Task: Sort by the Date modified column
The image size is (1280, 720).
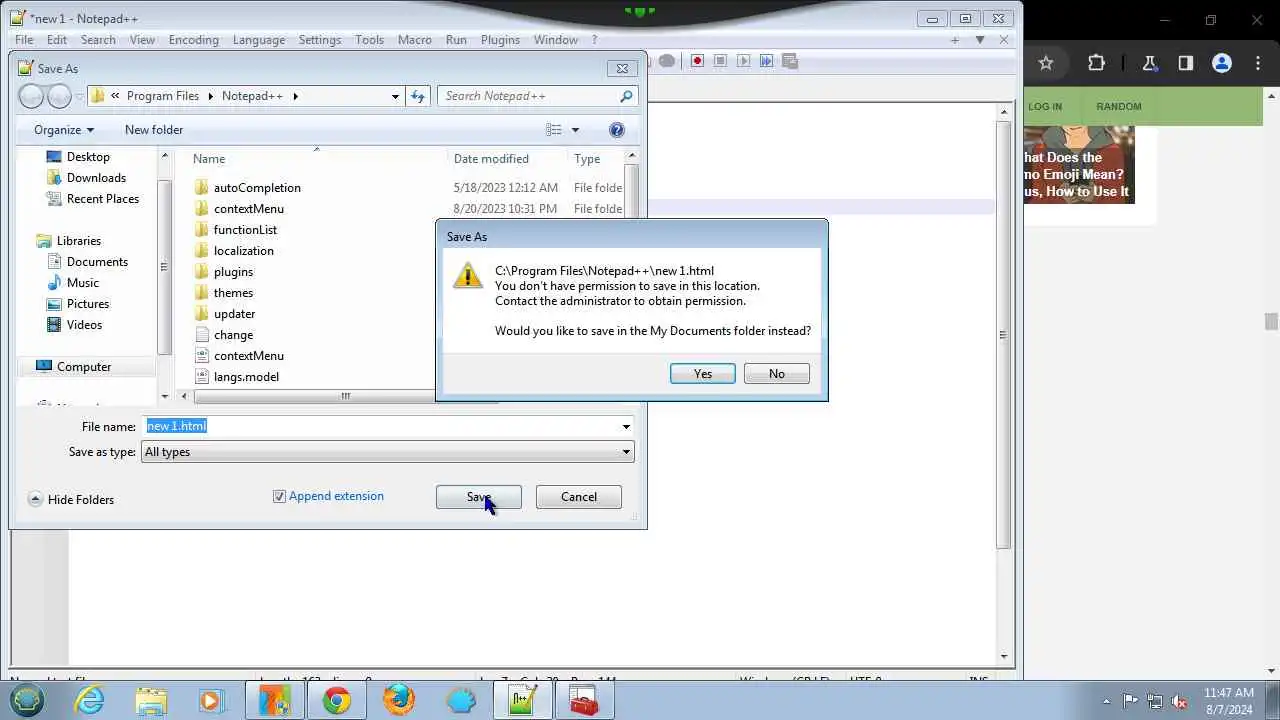Action: pos(491,159)
